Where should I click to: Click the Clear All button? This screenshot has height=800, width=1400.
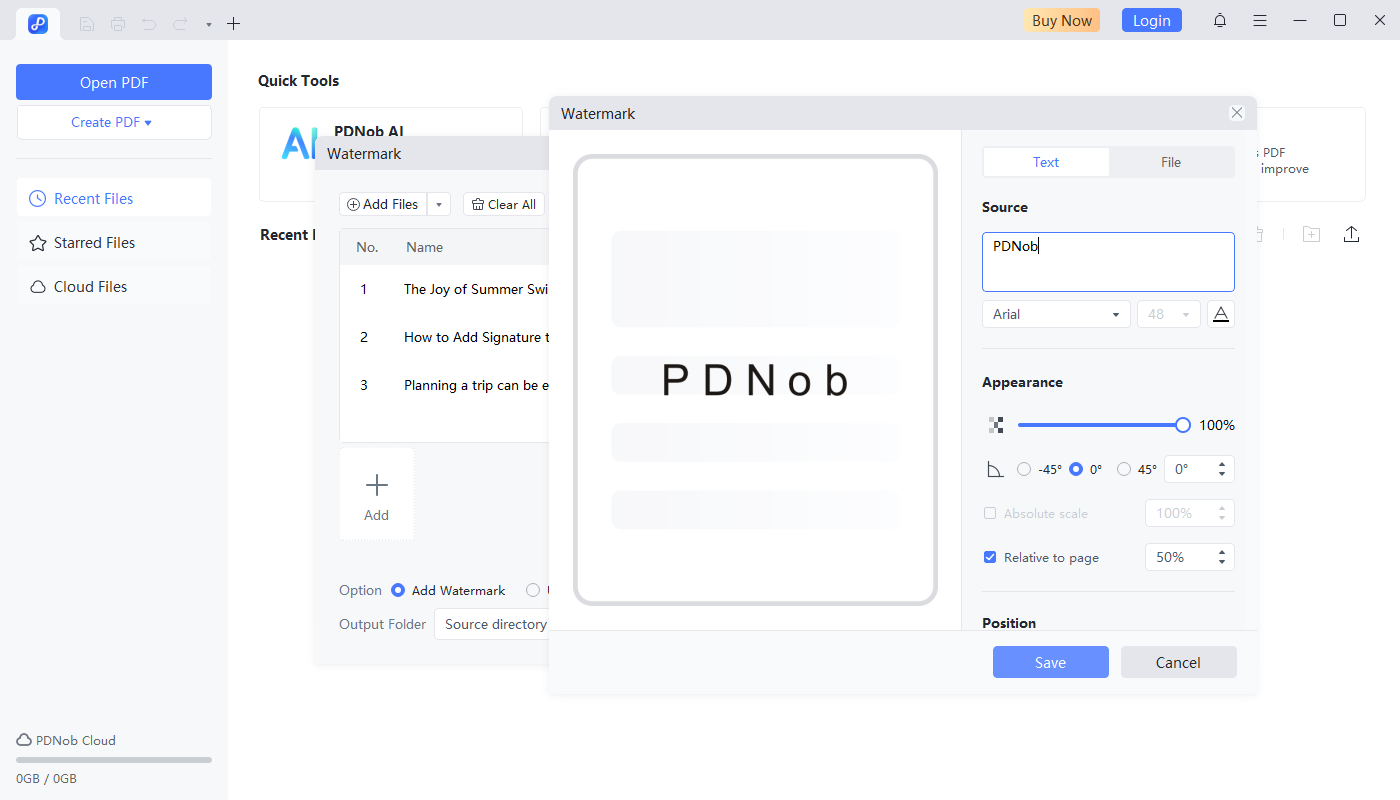pos(504,205)
